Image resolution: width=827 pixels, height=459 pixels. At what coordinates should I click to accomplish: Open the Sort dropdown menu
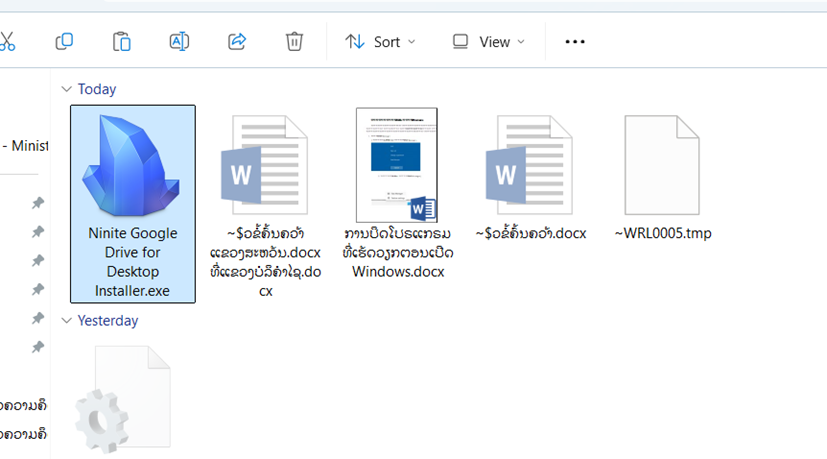[380, 42]
